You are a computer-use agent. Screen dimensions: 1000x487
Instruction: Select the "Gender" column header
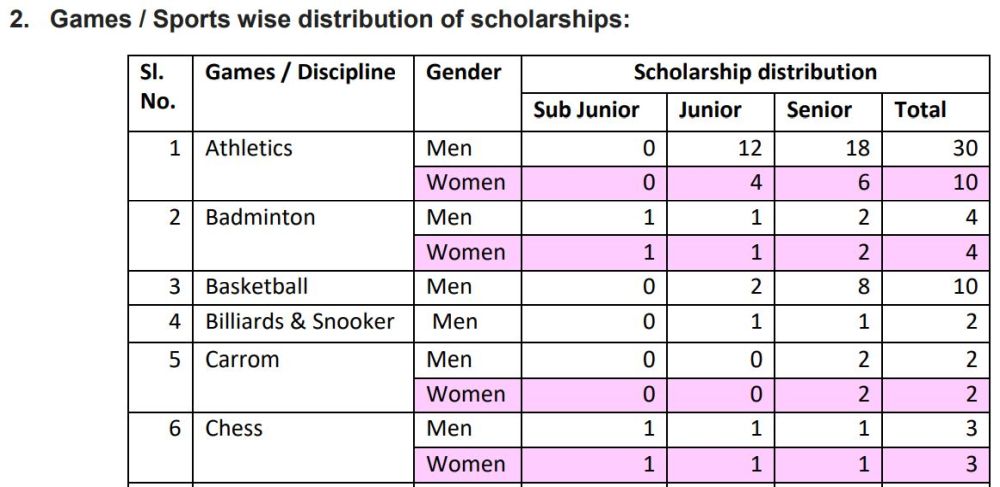[x=463, y=73]
